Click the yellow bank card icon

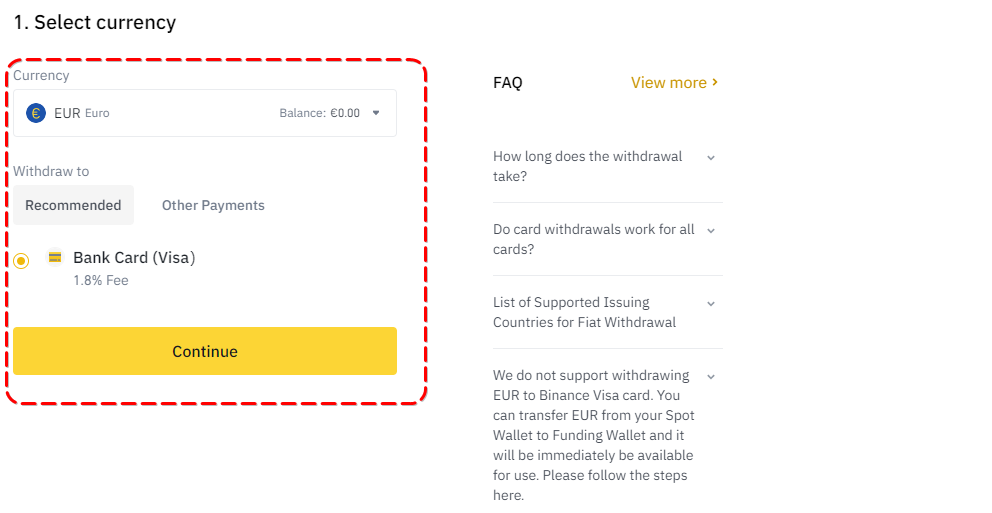55,257
